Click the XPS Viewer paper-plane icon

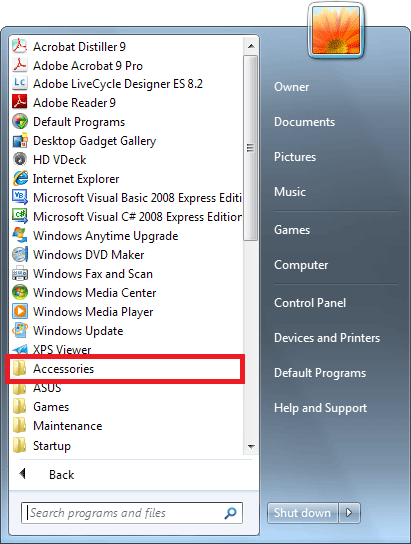pyautogui.click(x=20, y=349)
